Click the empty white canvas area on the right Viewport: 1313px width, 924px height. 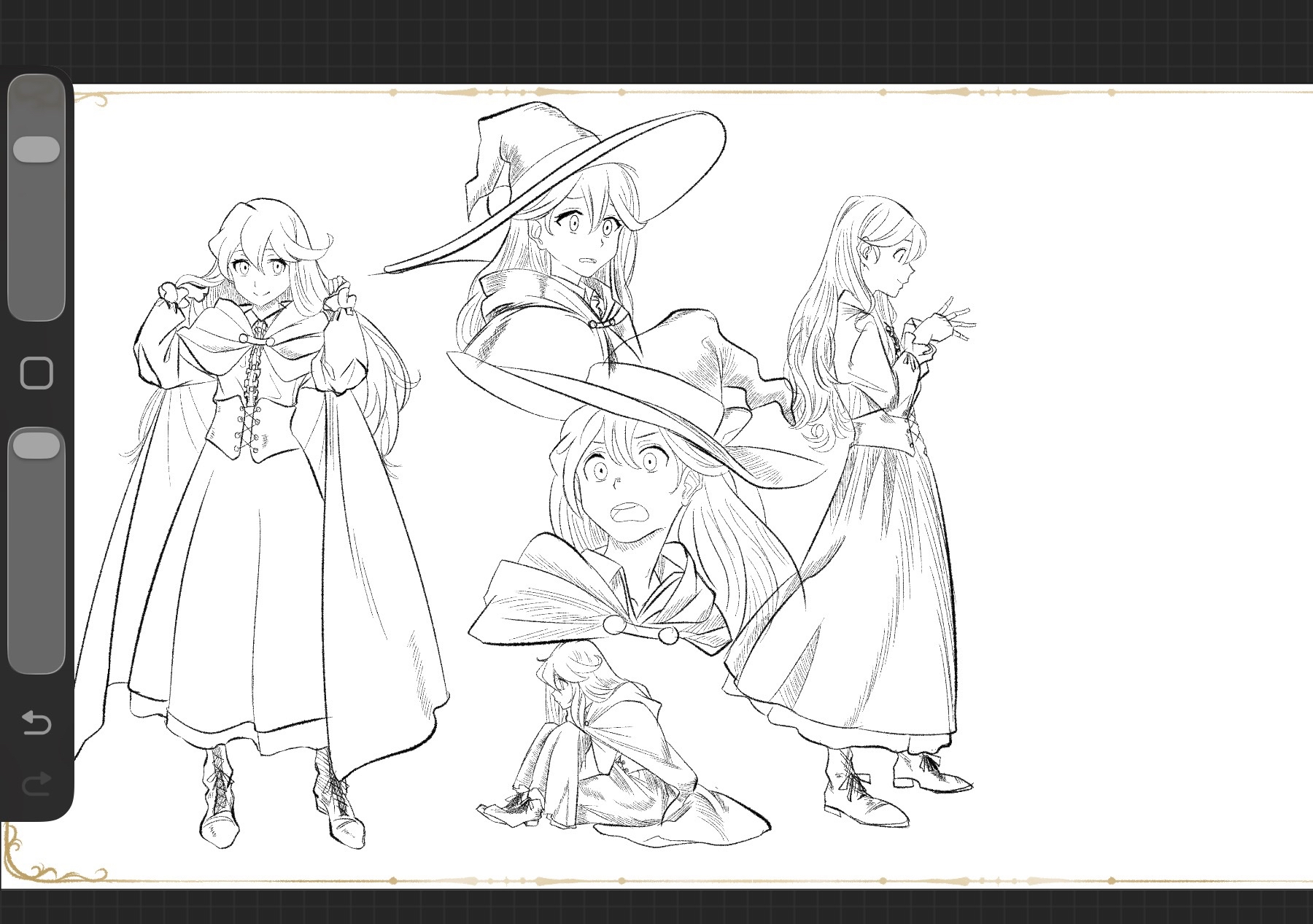1138,474
